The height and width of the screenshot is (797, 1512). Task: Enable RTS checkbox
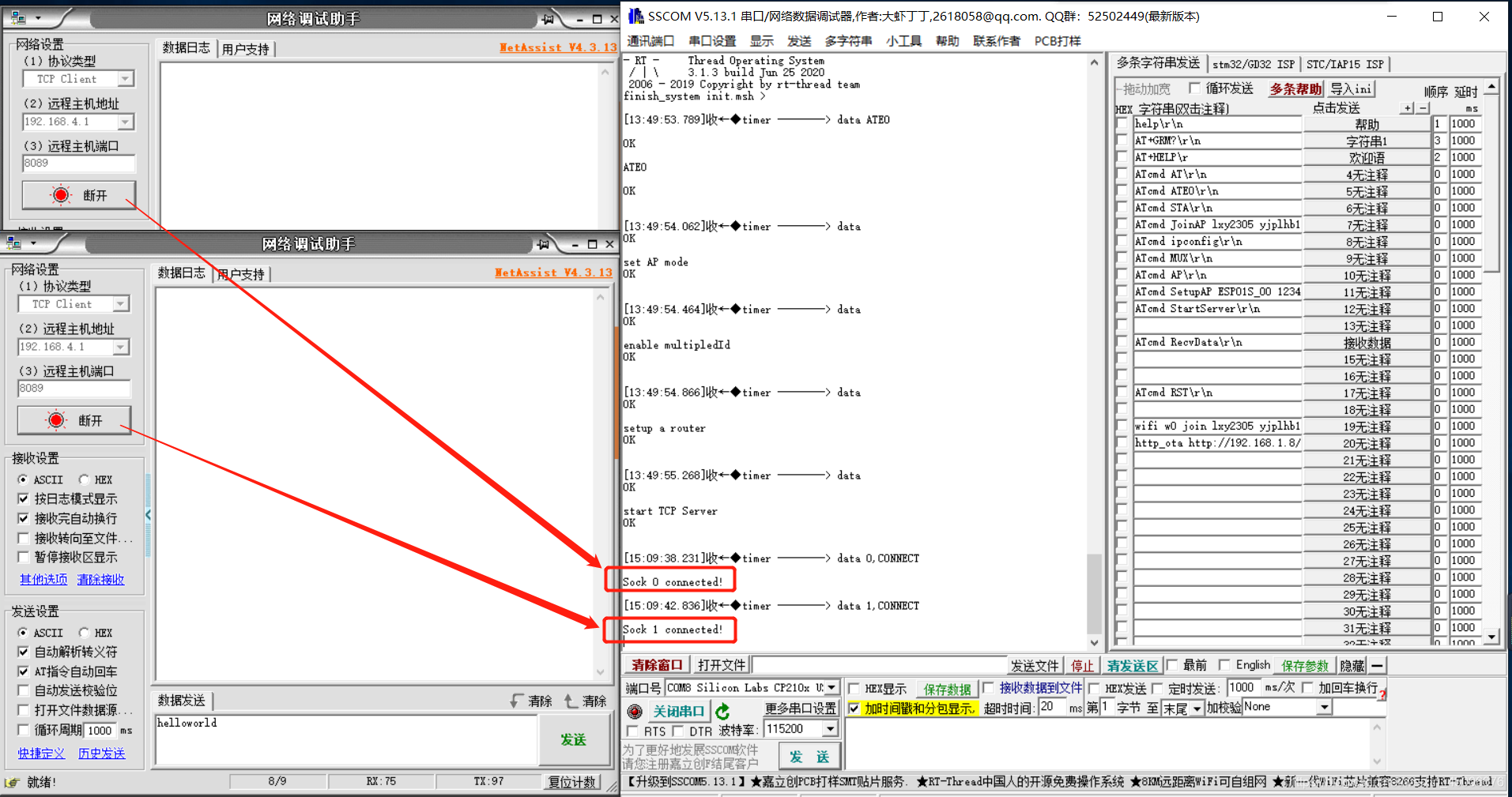click(x=632, y=731)
